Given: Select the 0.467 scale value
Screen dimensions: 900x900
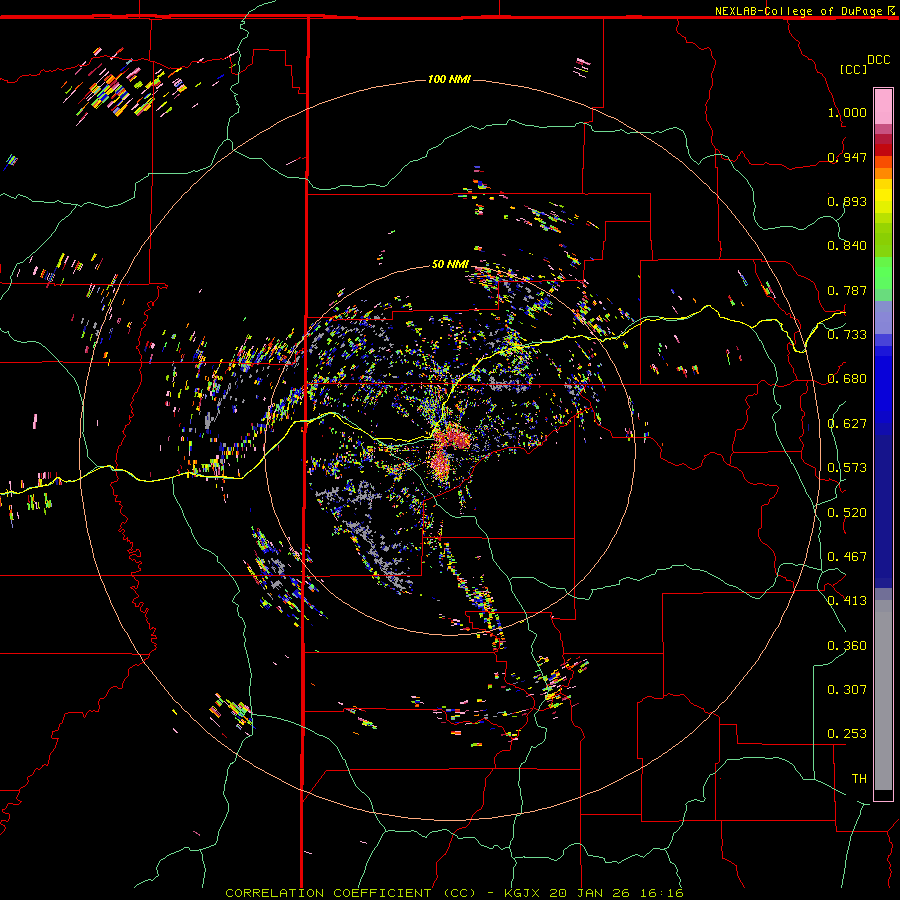Looking at the screenshot, I should (x=847, y=557).
